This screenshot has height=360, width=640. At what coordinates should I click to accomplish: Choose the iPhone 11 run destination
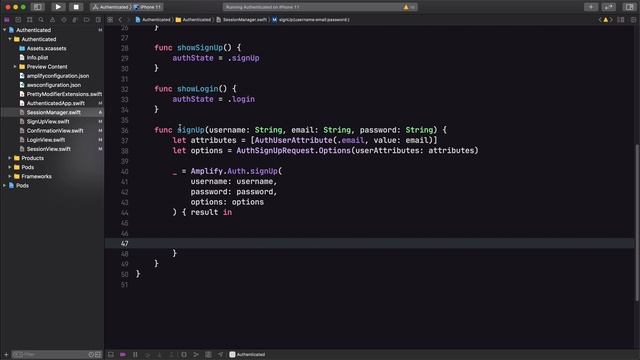coord(147,7)
